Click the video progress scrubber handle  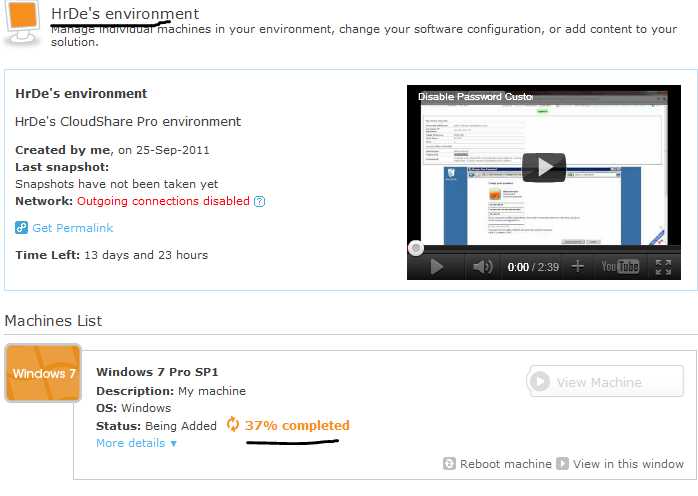[x=416, y=248]
